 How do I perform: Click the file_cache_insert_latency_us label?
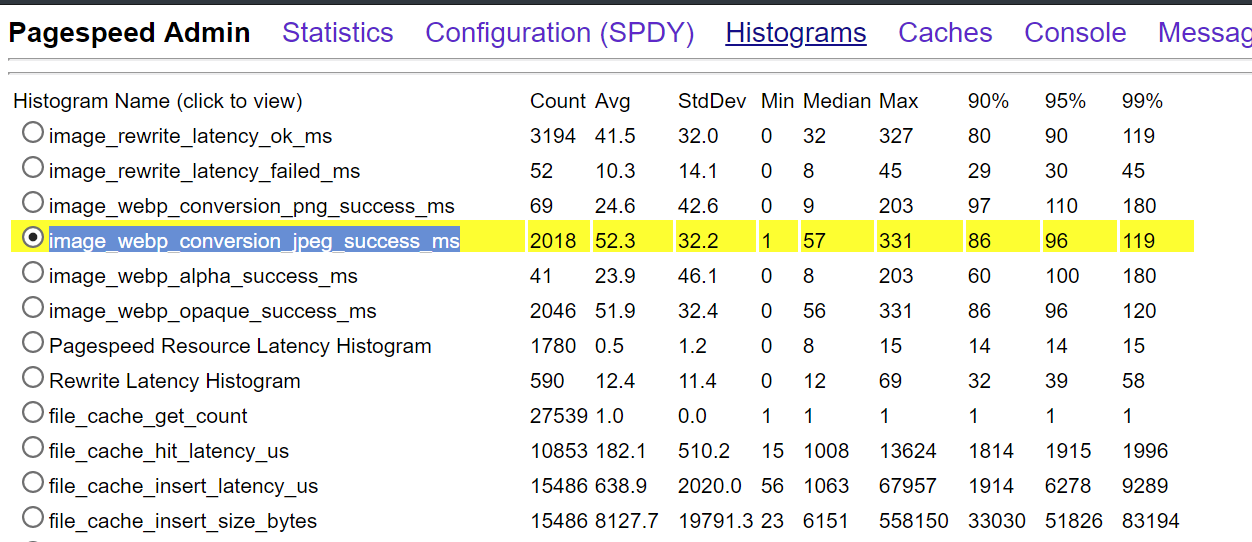point(183,486)
